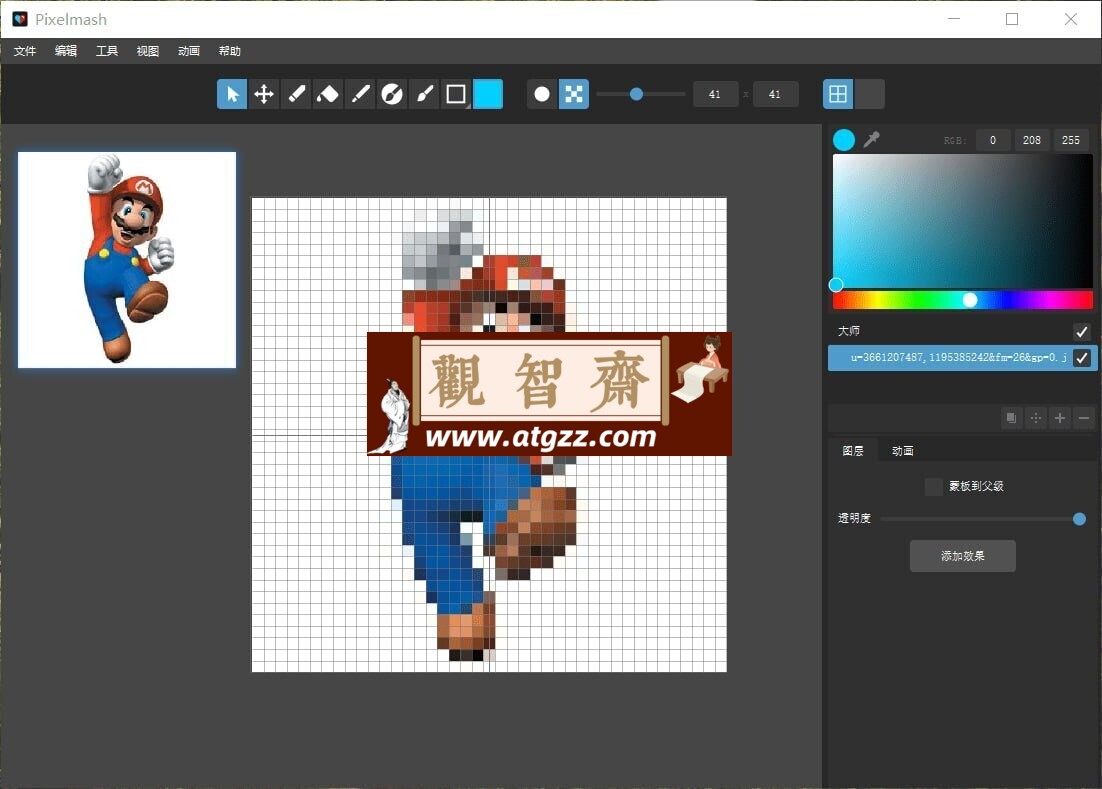Open the 视图 menu
Viewport: 1102px width, 789px height.
point(148,51)
